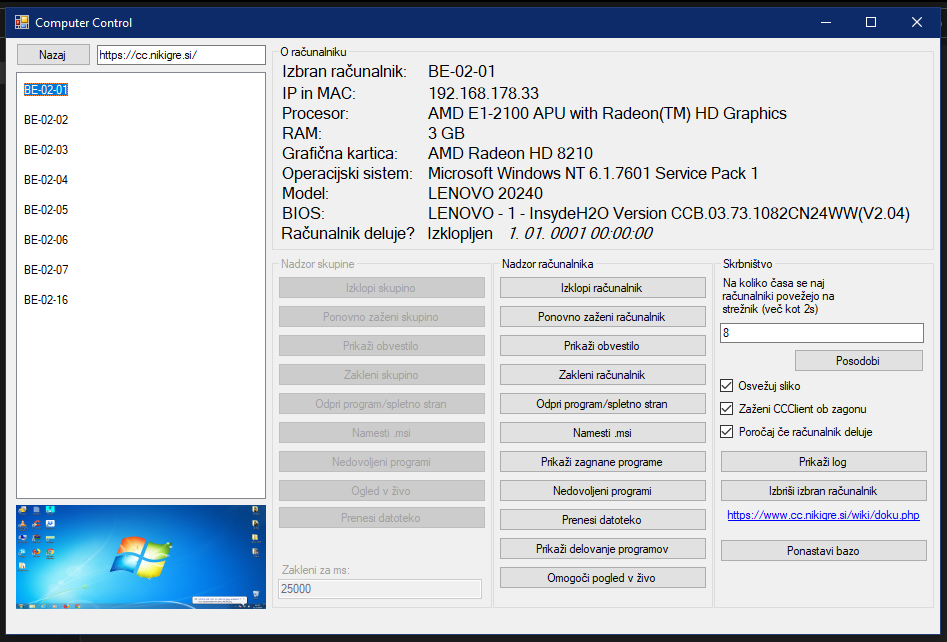
Task: Click the connection interval field showing 8
Action: click(821, 333)
